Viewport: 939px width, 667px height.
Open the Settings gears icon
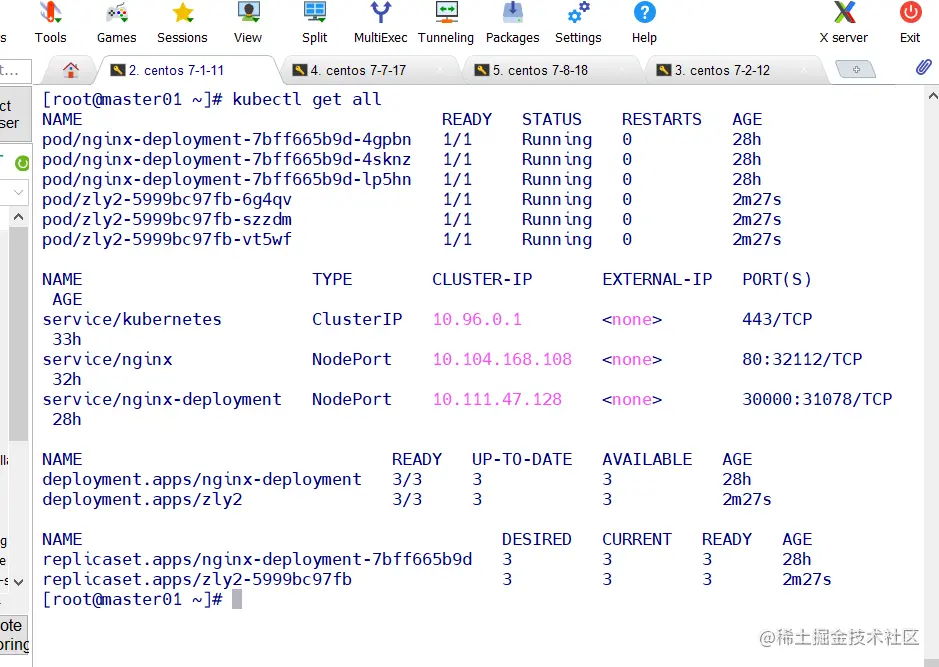578,13
